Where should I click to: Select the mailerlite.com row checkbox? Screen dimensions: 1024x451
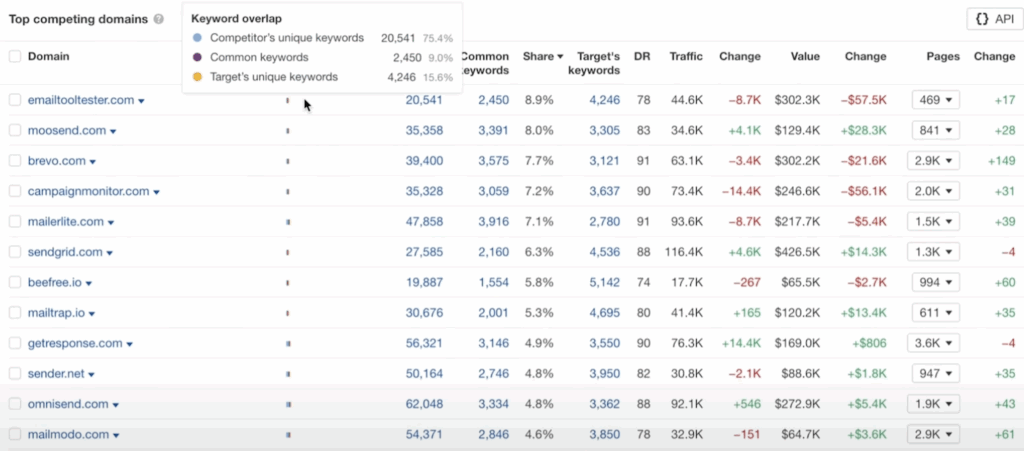click(x=14, y=222)
